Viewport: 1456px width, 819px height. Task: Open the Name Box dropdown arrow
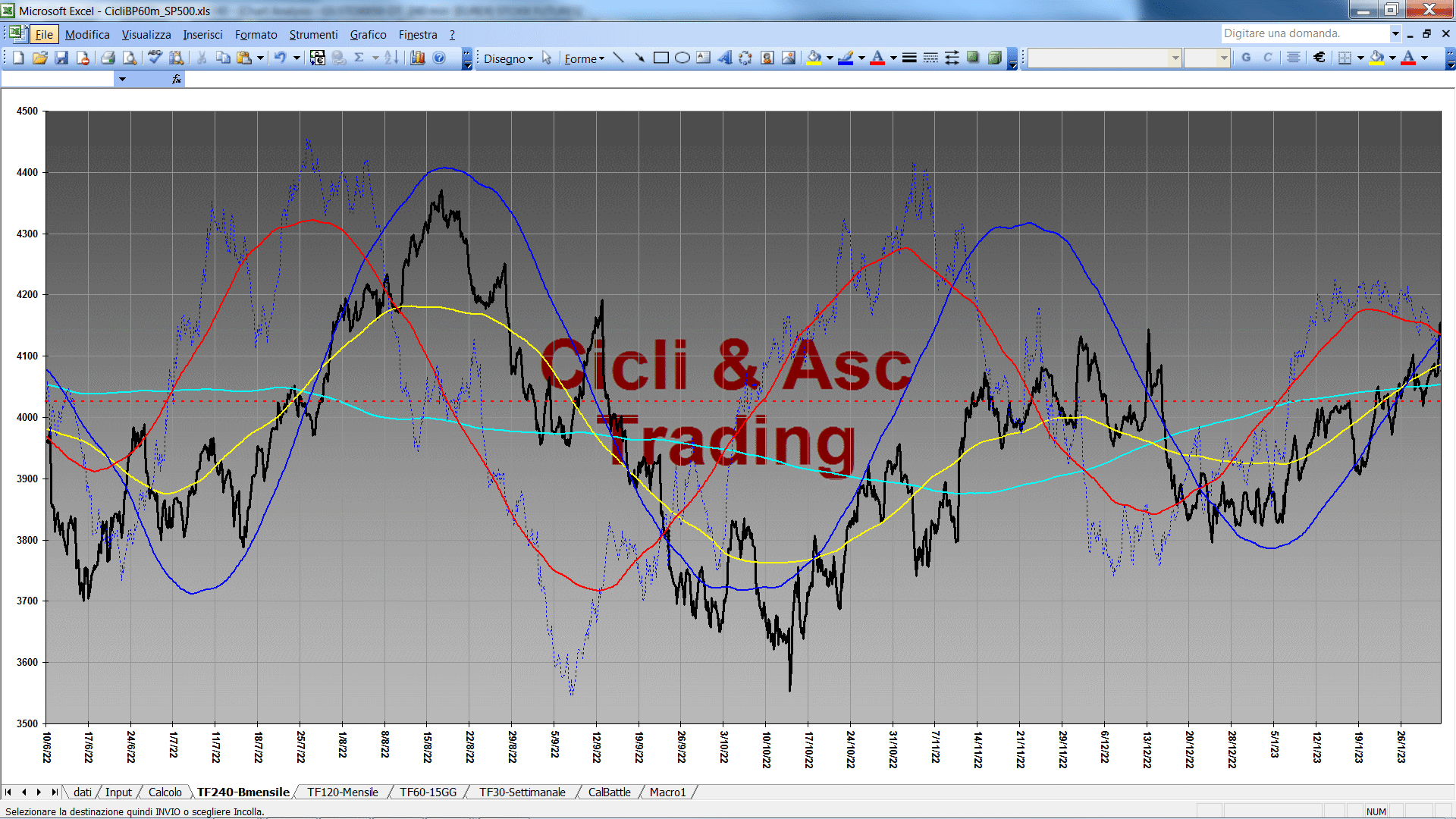coord(122,79)
